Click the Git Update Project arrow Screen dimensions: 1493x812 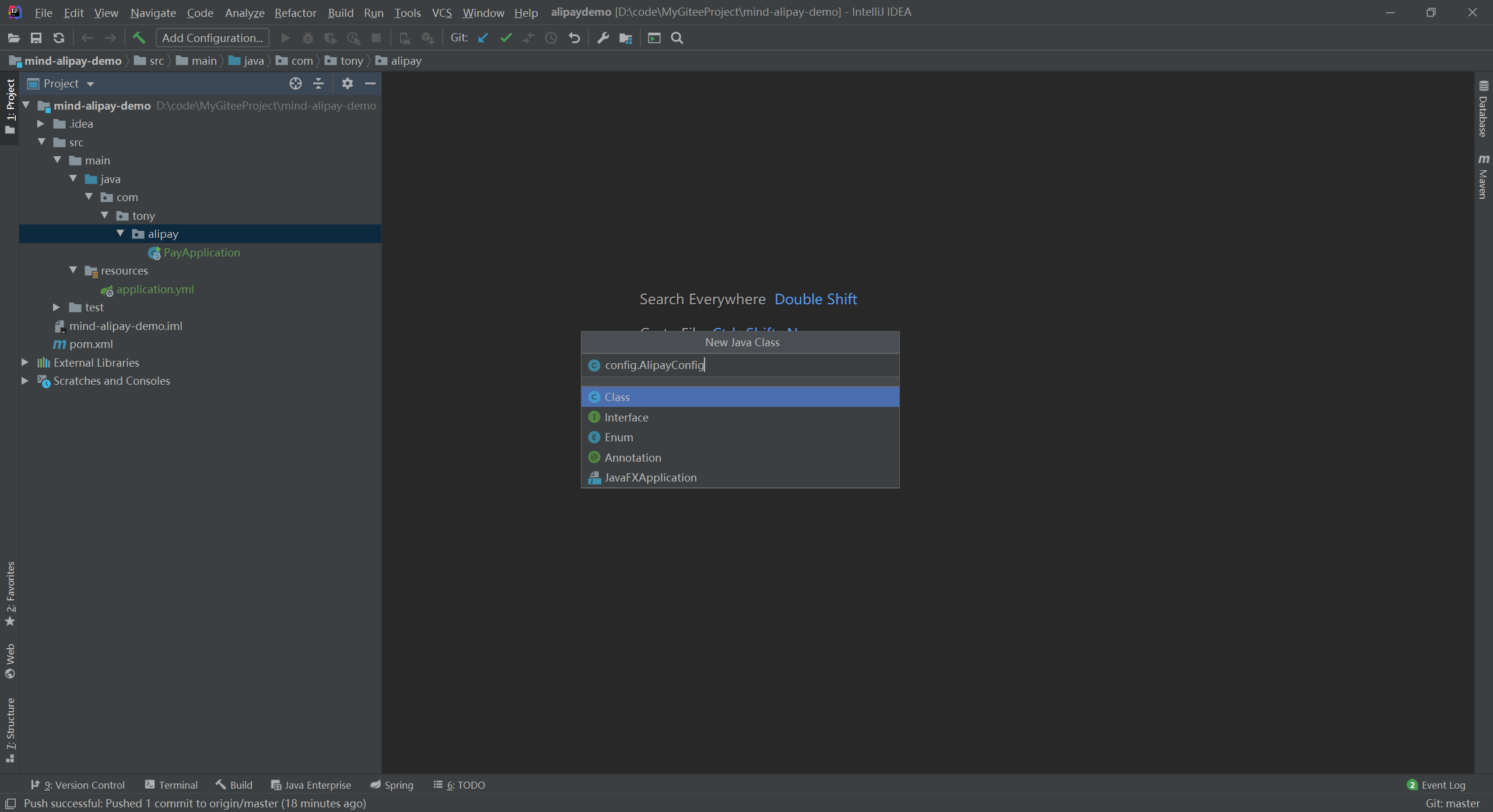(x=483, y=38)
